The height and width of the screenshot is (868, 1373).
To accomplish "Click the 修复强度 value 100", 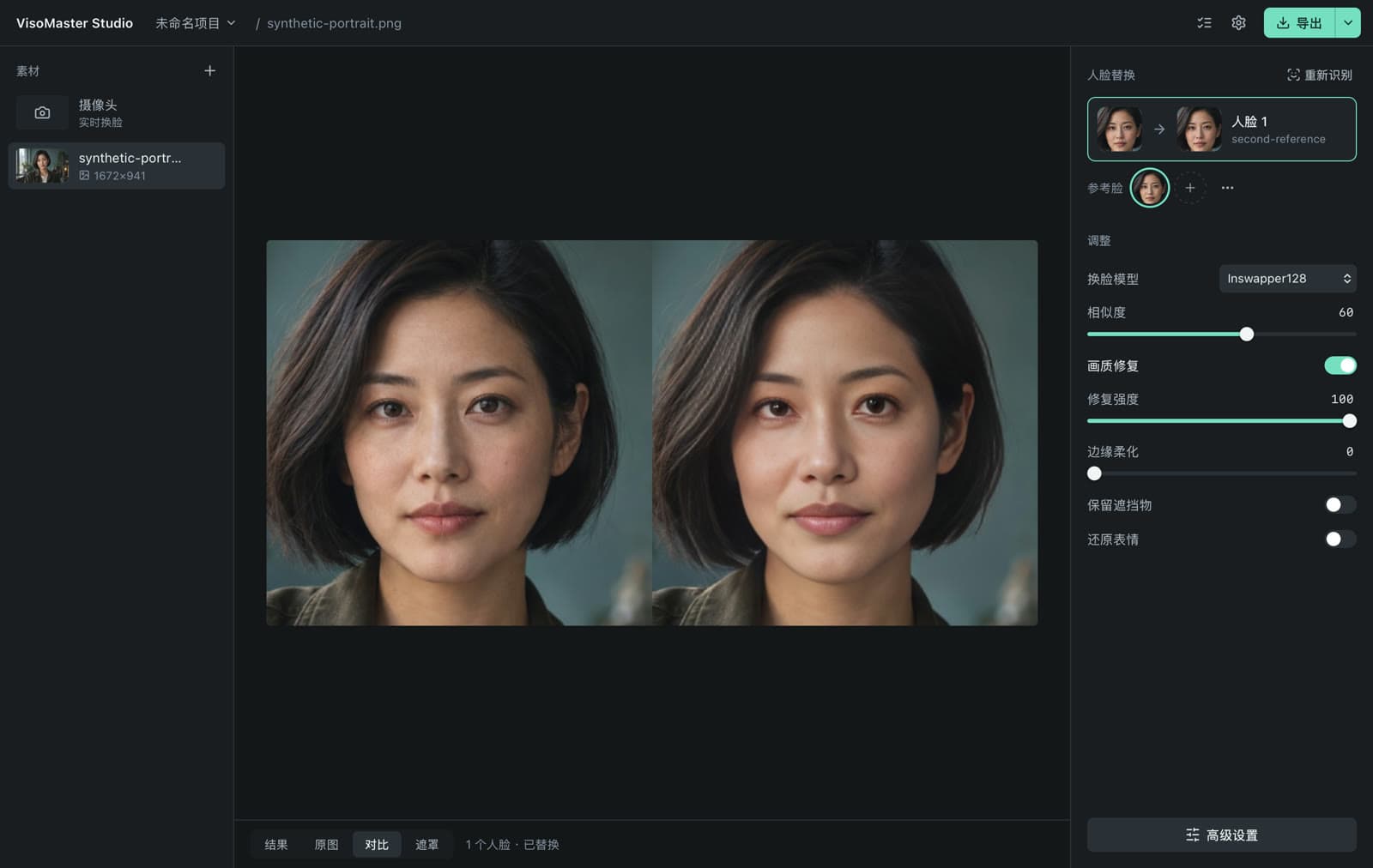I will click(1342, 400).
